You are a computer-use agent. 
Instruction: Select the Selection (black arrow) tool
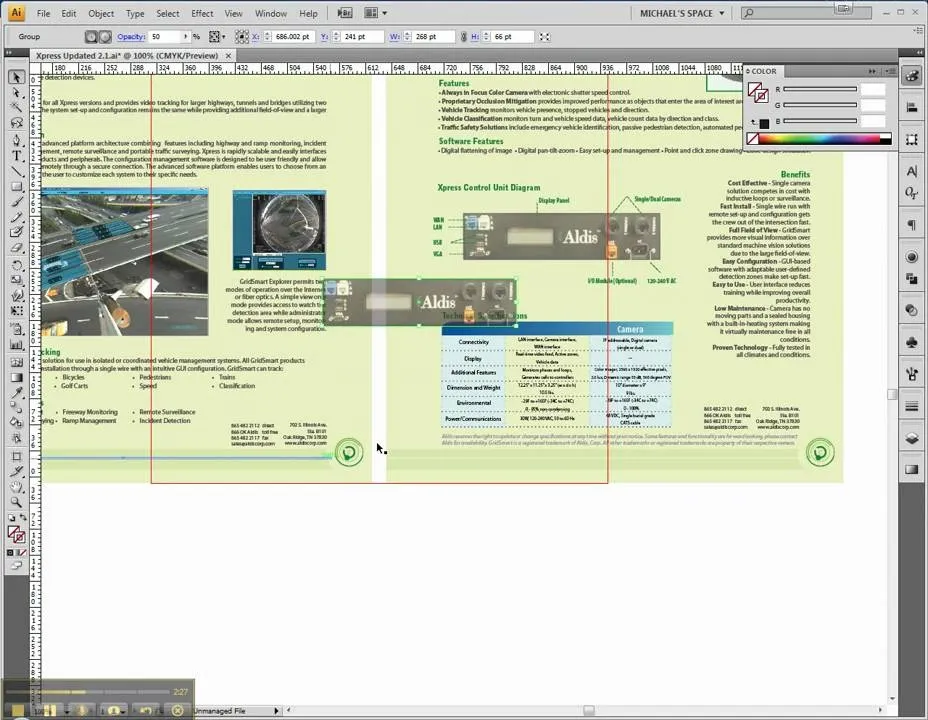coord(17,78)
